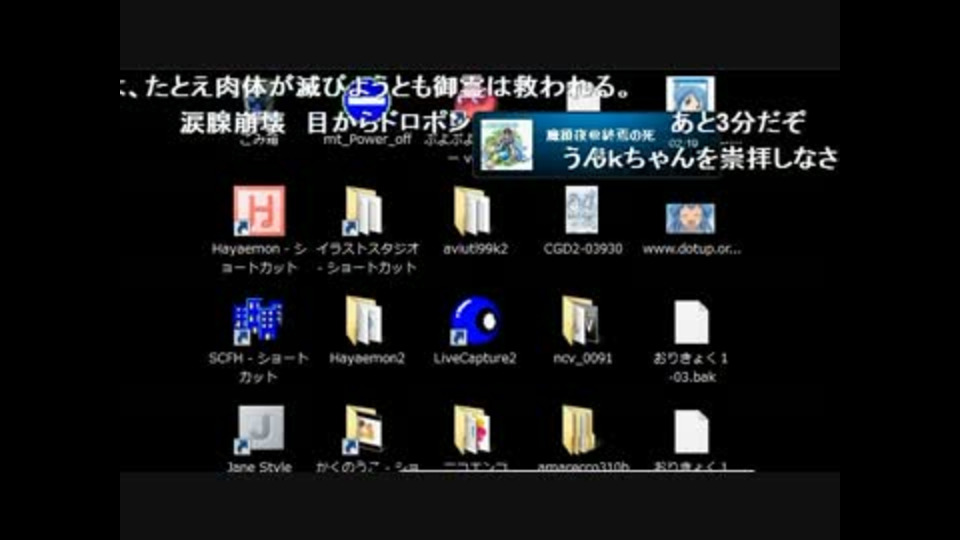Viewport: 960px width, 540px height.
Task: Launch LiveCapture2 shortcut
Action: (474, 321)
